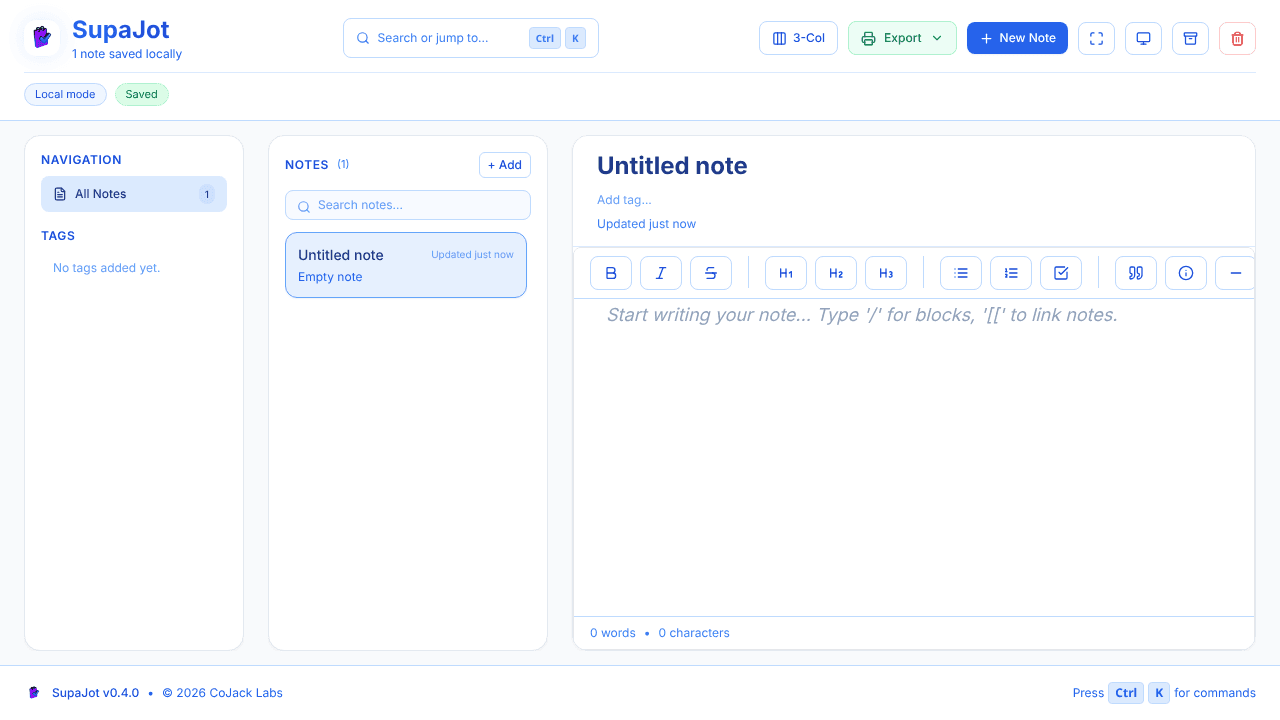Click the NAVIGATION section heading
Viewport: 1280px width, 720px height.
tap(81, 160)
